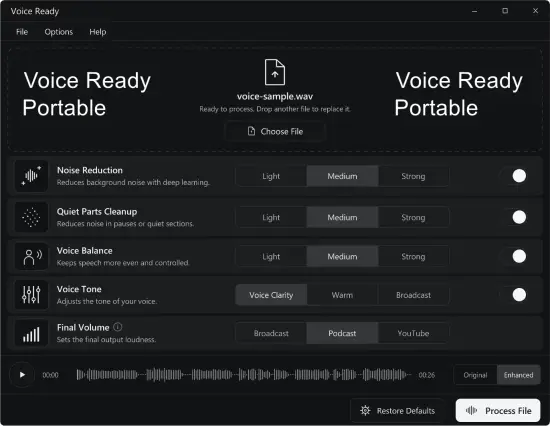
Task: Switch preview to Enhanced
Action: click(518, 375)
